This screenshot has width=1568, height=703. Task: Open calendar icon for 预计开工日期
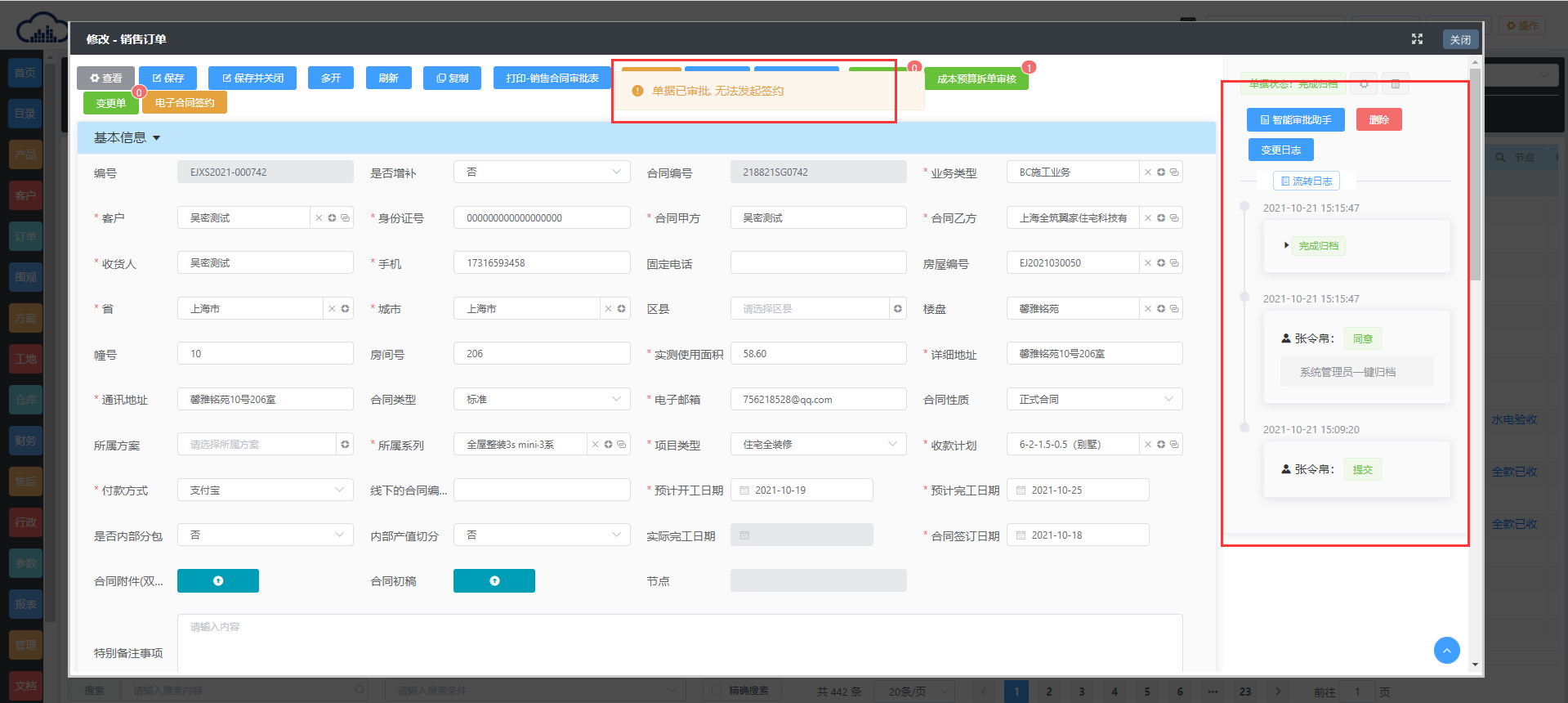[x=744, y=490]
